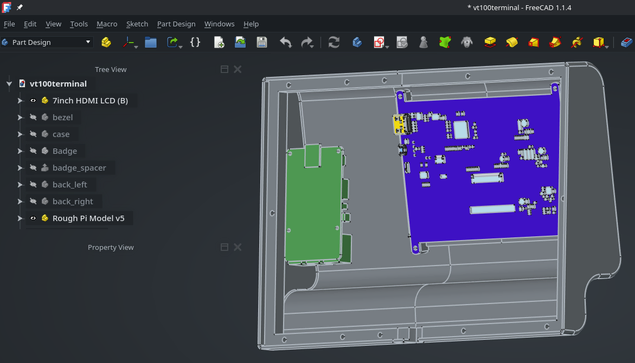Click the Refresh recompute icon
The image size is (635, 363).
click(334, 42)
